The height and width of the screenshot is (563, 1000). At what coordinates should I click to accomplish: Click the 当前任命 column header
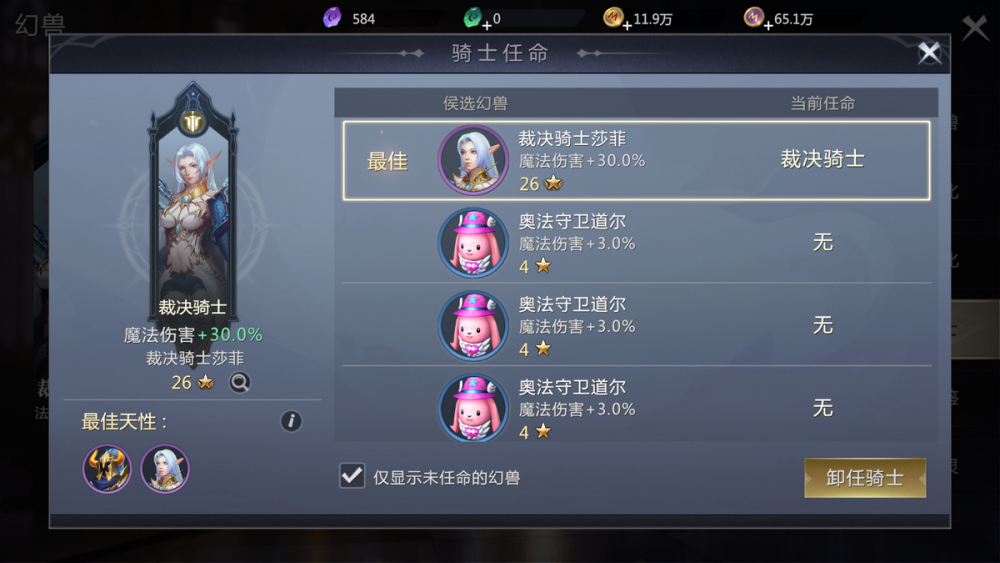[x=823, y=103]
